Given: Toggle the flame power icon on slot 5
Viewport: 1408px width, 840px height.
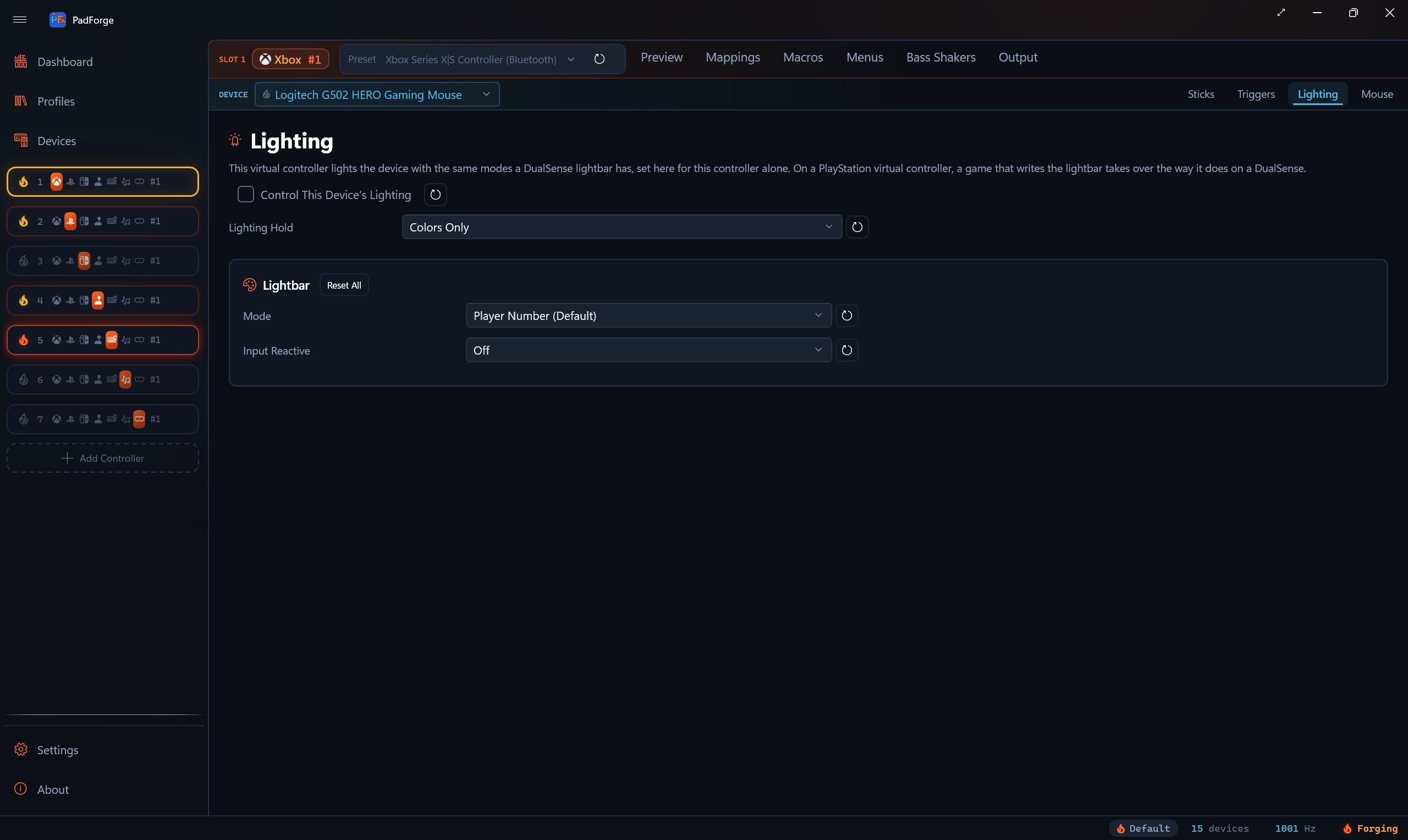Looking at the screenshot, I should (23, 340).
